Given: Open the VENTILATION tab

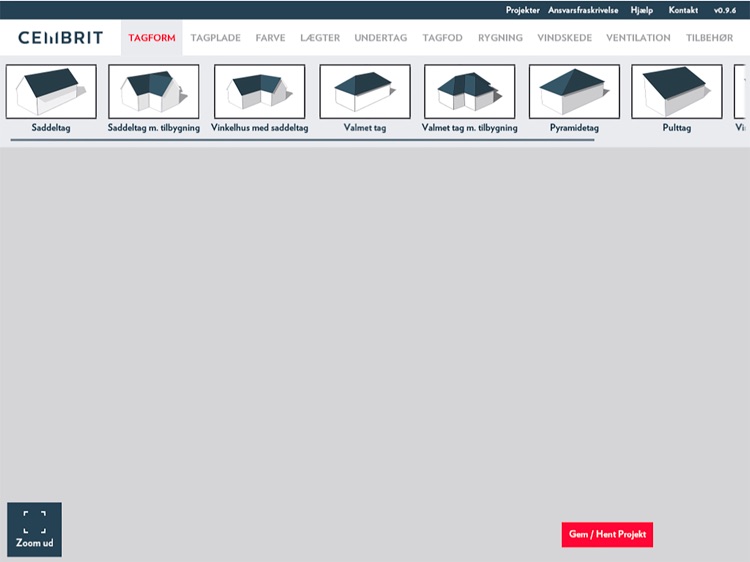Looking at the screenshot, I should point(638,38).
